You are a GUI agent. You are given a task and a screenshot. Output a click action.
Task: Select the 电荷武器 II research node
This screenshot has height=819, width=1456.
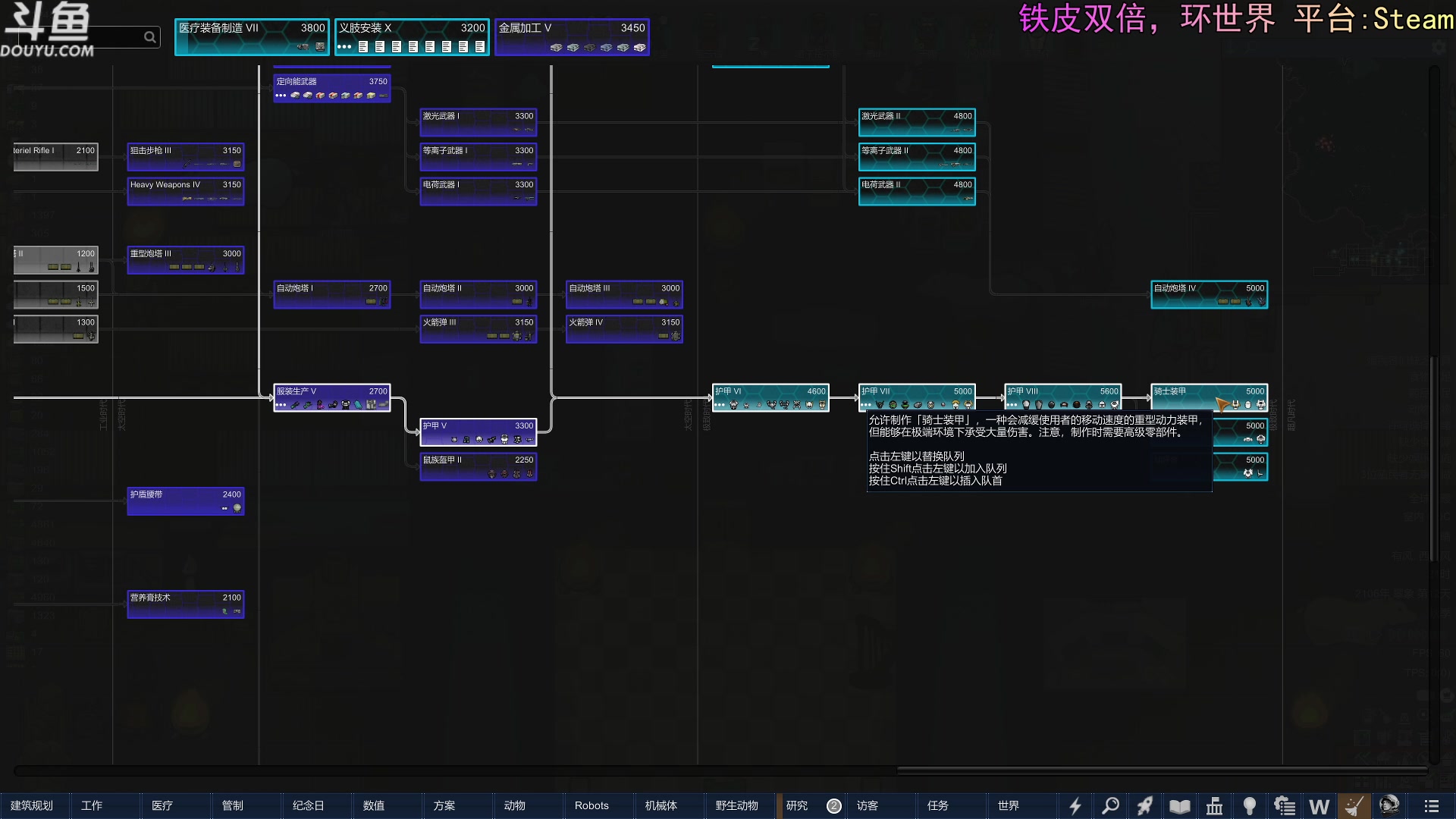pyautogui.click(x=917, y=191)
